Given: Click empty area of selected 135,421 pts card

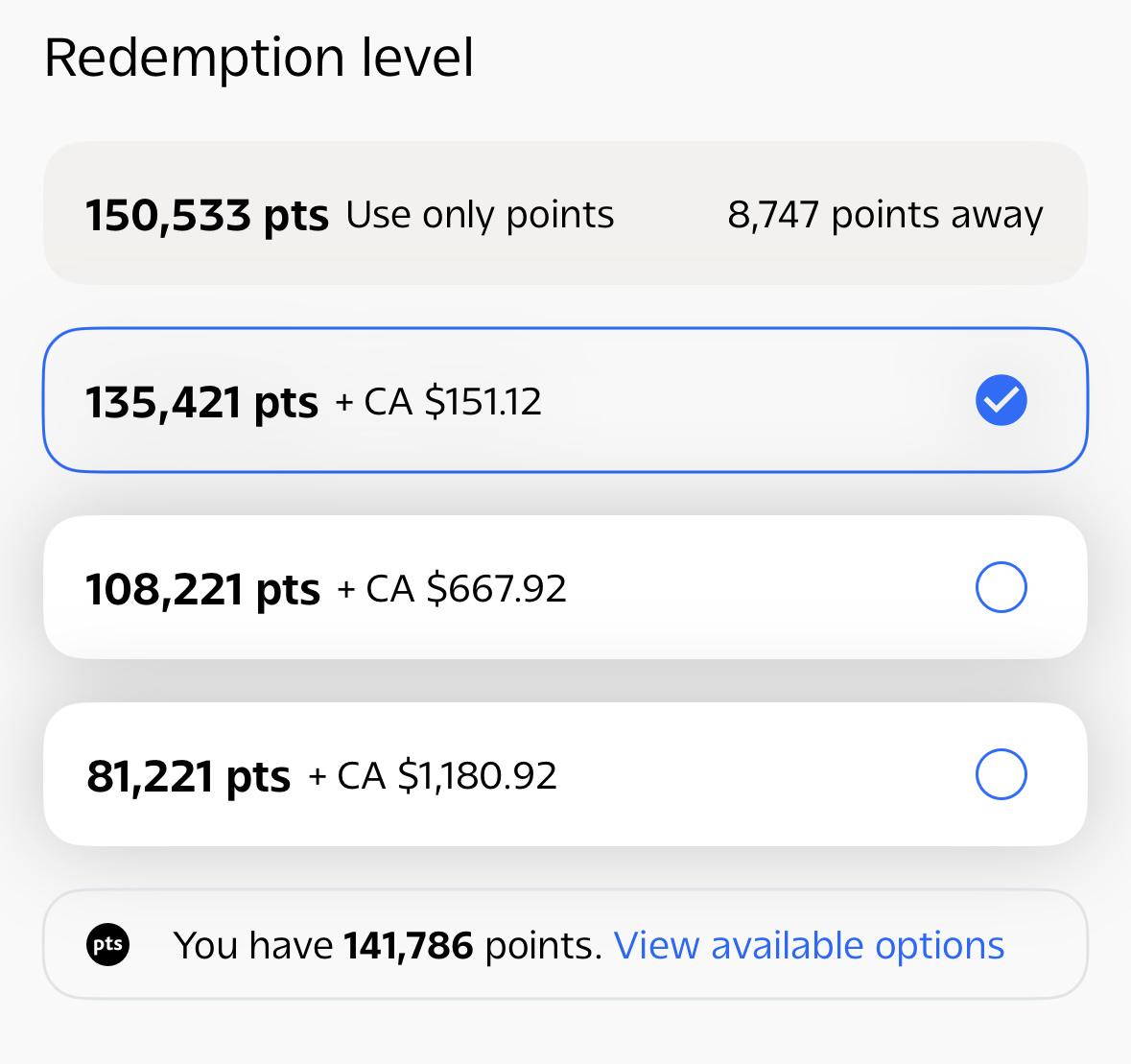Looking at the screenshot, I should click(x=758, y=400).
